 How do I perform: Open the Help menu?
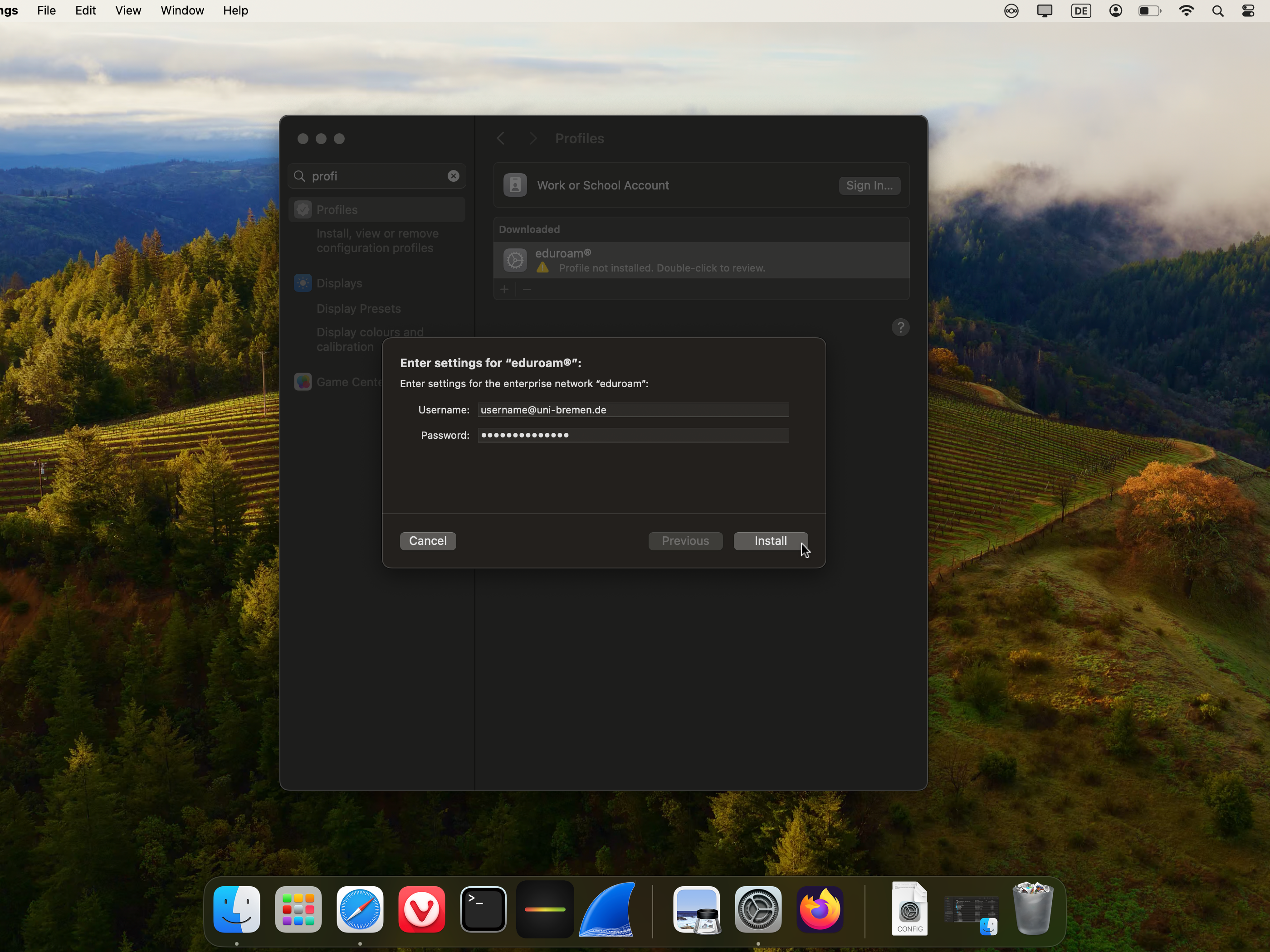tap(235, 10)
